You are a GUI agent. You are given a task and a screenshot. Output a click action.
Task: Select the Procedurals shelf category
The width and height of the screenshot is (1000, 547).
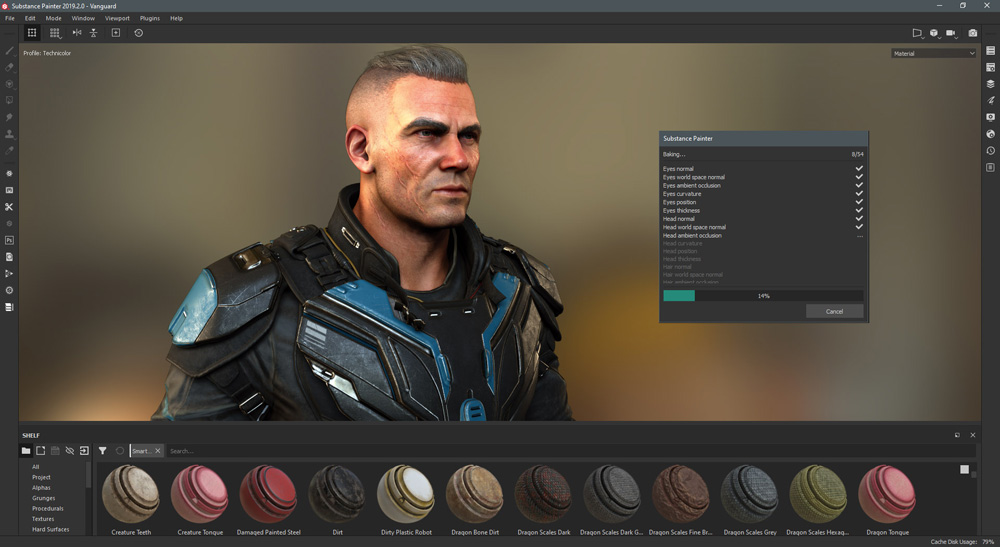point(48,508)
